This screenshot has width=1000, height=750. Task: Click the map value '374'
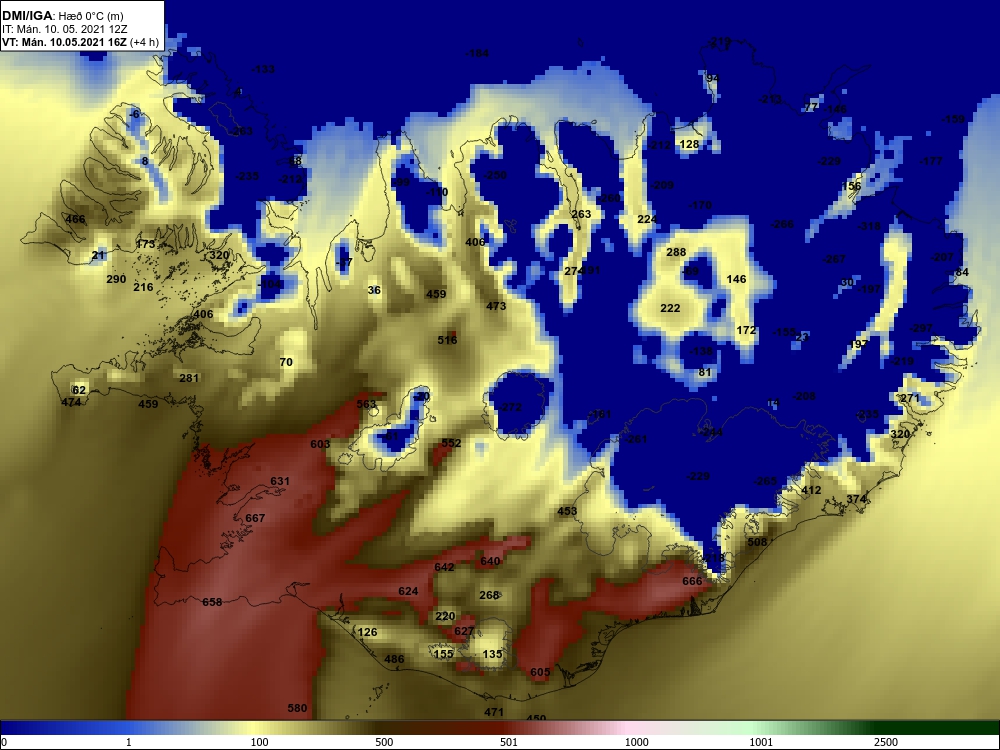857,499
